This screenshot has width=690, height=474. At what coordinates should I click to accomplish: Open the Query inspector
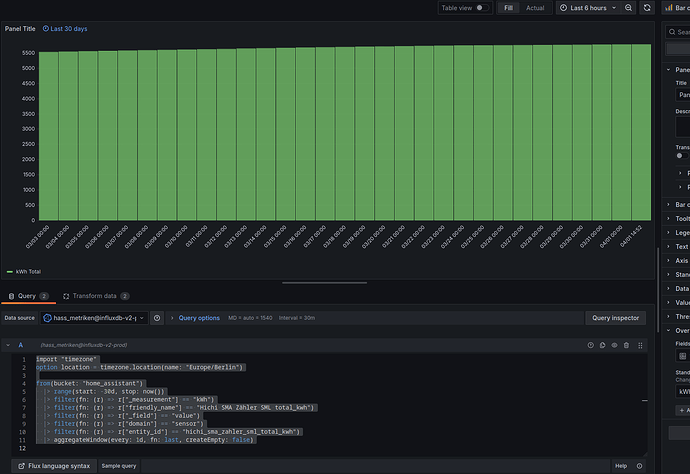click(615, 318)
